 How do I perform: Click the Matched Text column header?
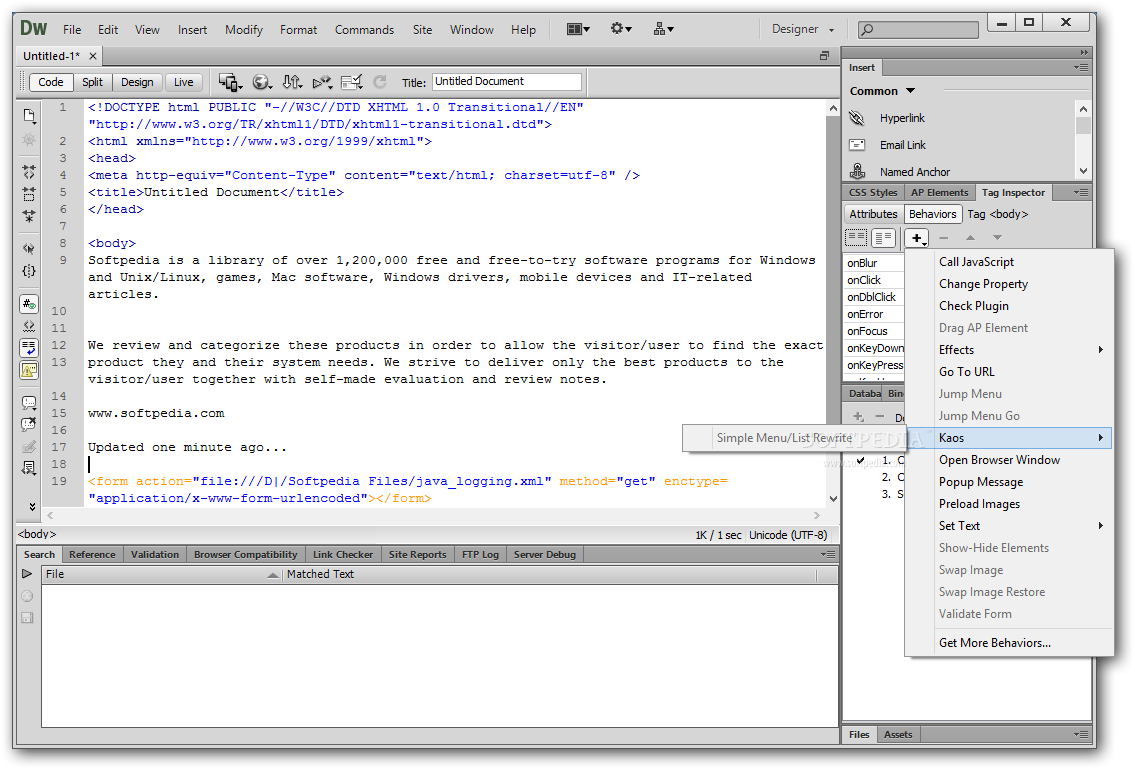(549, 574)
